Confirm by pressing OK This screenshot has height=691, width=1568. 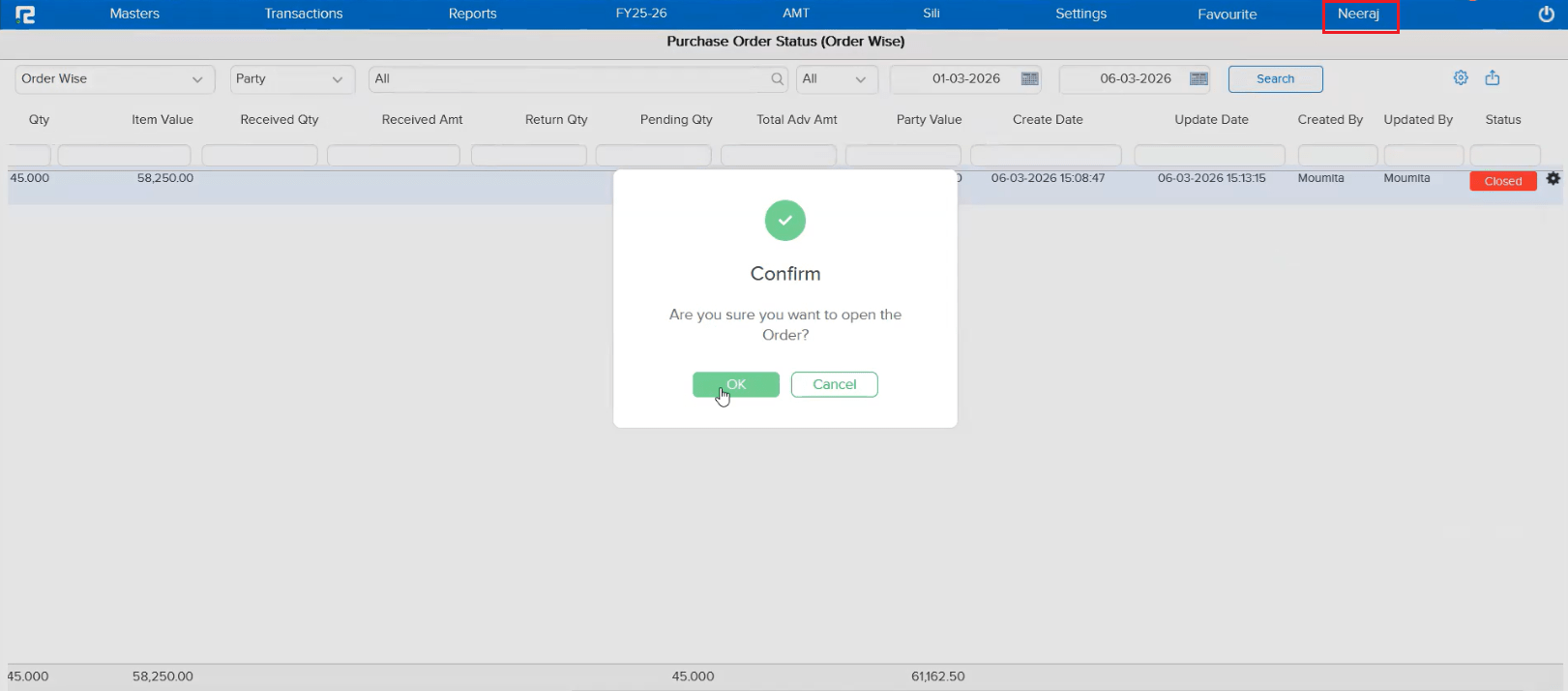point(736,384)
